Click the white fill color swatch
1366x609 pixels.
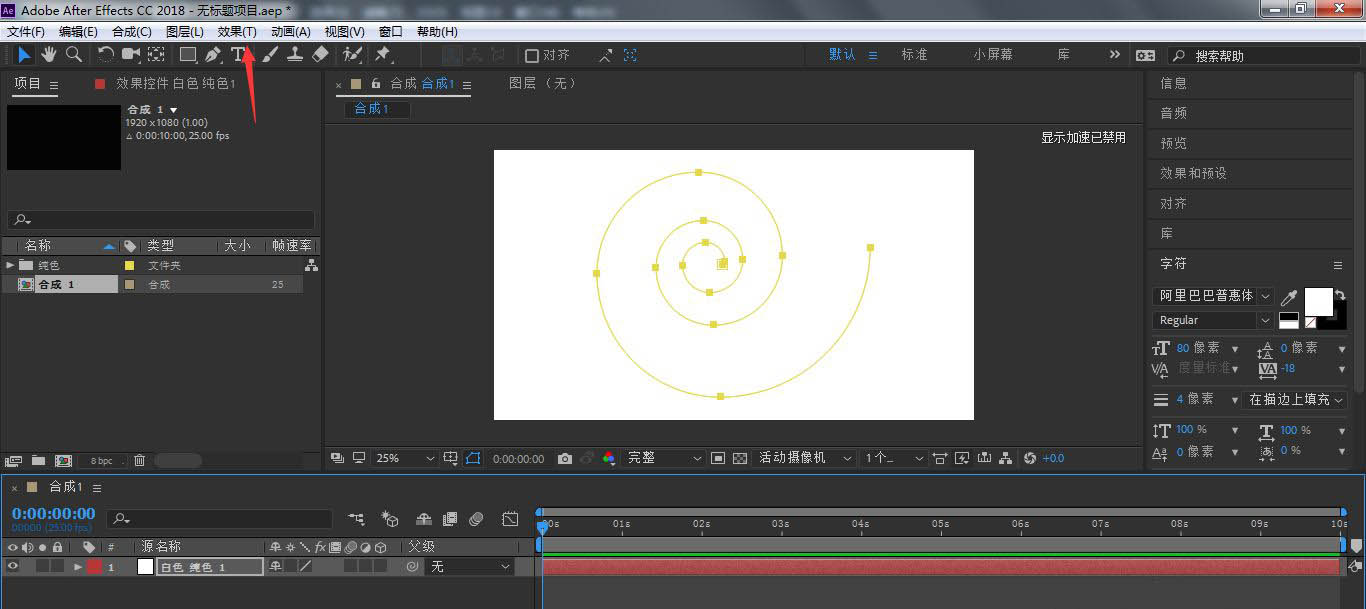tap(1318, 300)
